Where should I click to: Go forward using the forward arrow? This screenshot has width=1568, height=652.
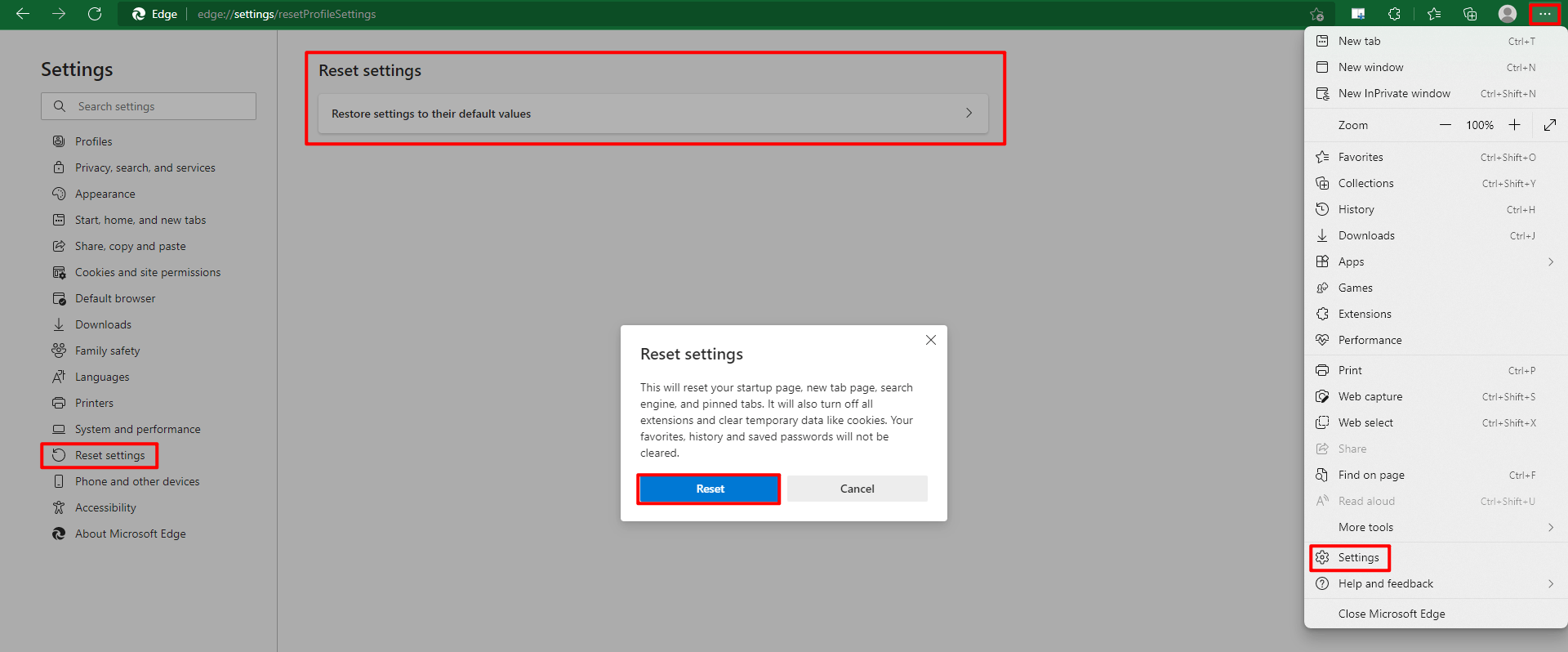tap(59, 14)
